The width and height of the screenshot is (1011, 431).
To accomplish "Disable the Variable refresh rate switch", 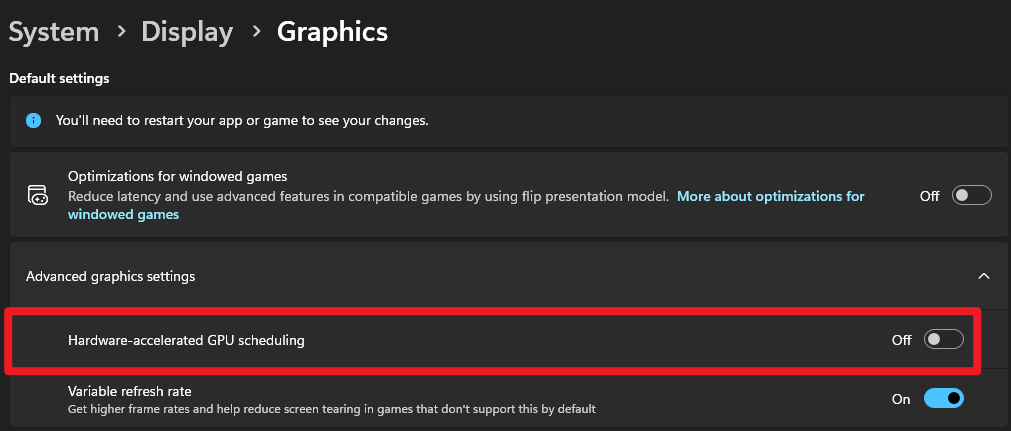I will click(943, 399).
